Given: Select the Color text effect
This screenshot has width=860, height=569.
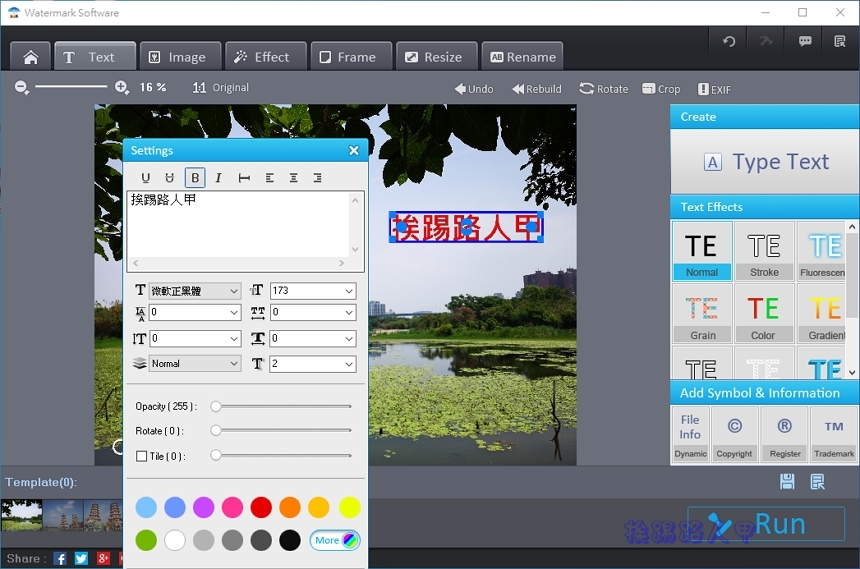Looking at the screenshot, I should (764, 313).
